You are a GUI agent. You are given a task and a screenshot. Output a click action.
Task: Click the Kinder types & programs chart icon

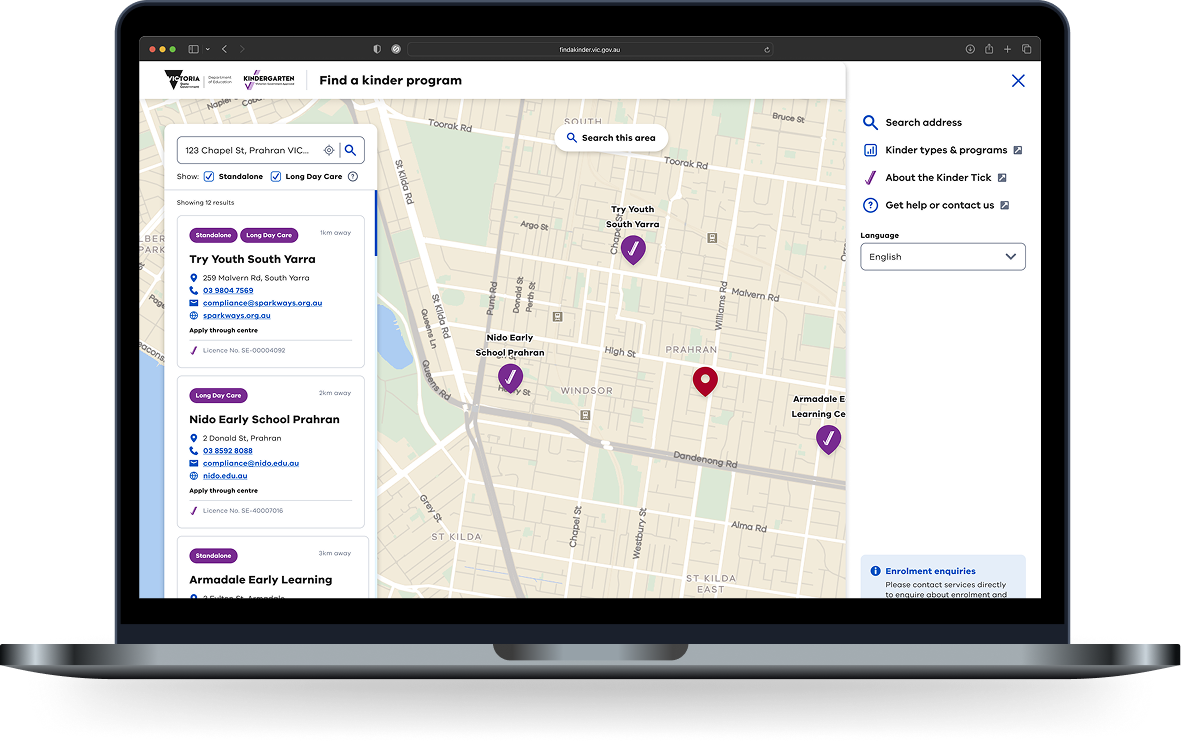pos(870,150)
